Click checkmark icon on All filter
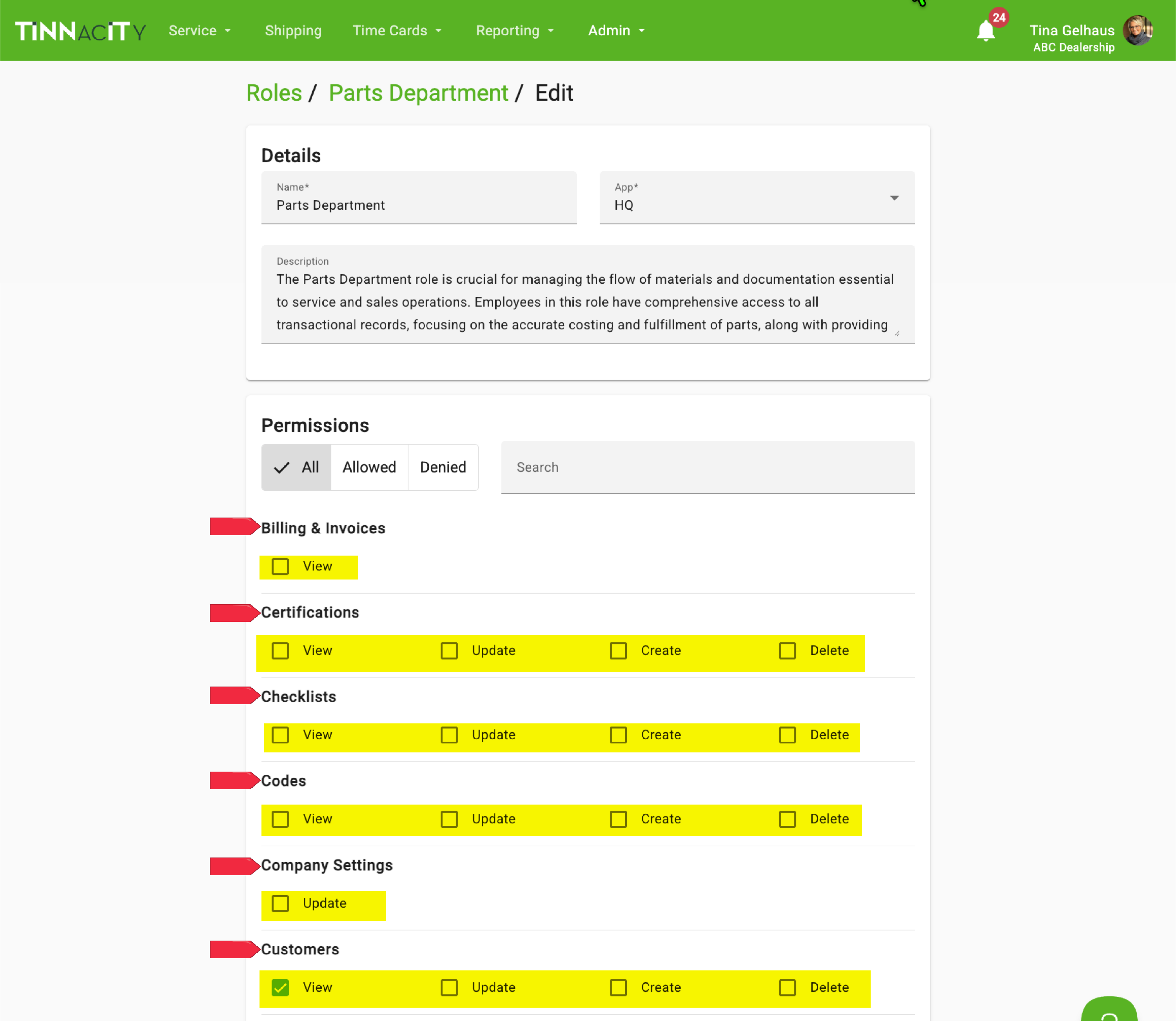Image resolution: width=1176 pixels, height=1021 pixels. [x=282, y=468]
